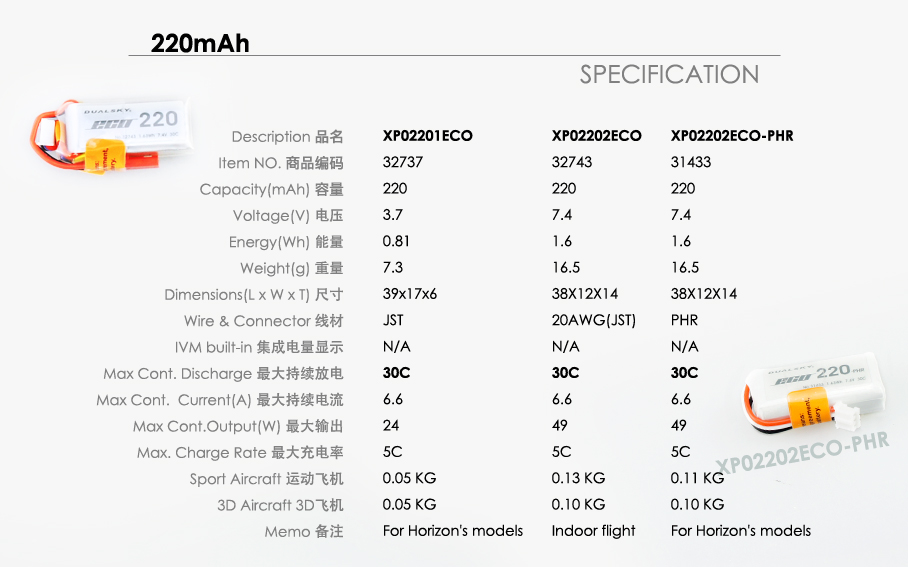
Task: Click the 39x17x6 dimensions value
Action: pyautogui.click(x=410, y=294)
